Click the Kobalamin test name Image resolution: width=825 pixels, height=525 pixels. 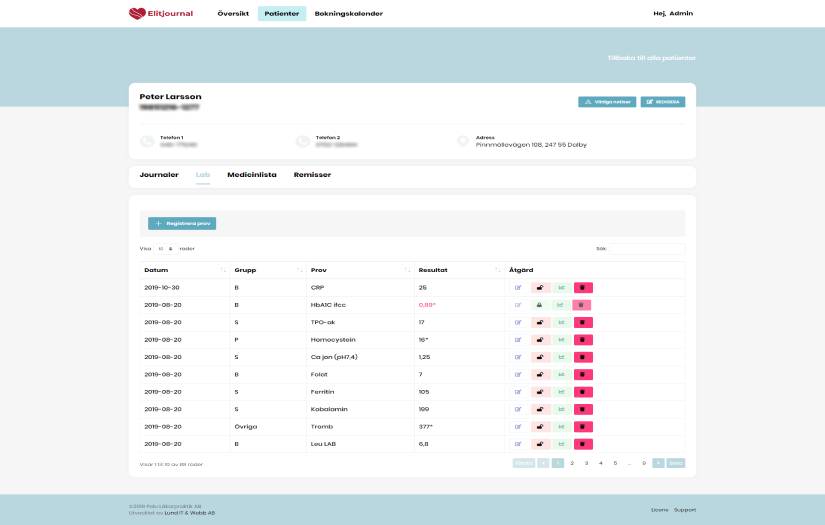click(329, 409)
